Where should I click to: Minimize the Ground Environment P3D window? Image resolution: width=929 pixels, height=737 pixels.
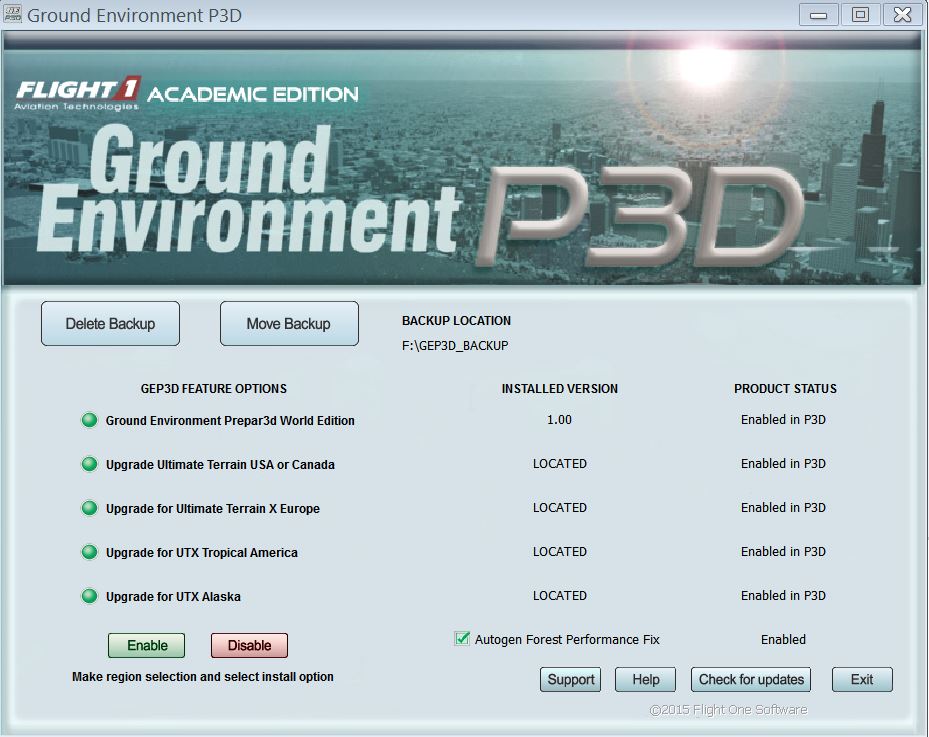pos(818,15)
